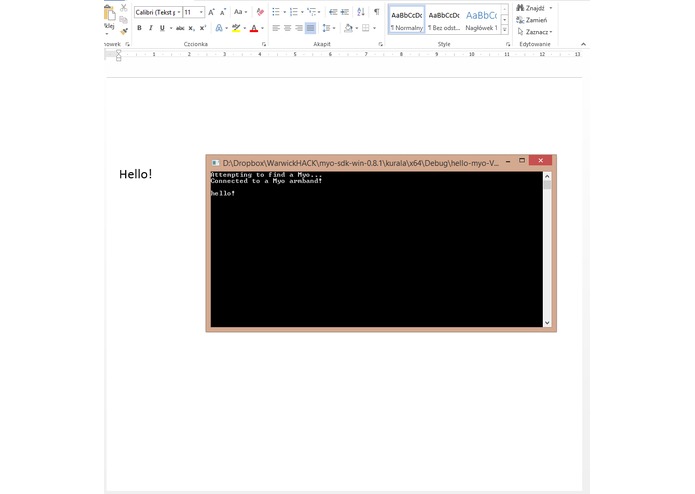Click the Cut scissors icon
The image size is (695, 494).
pos(124,8)
